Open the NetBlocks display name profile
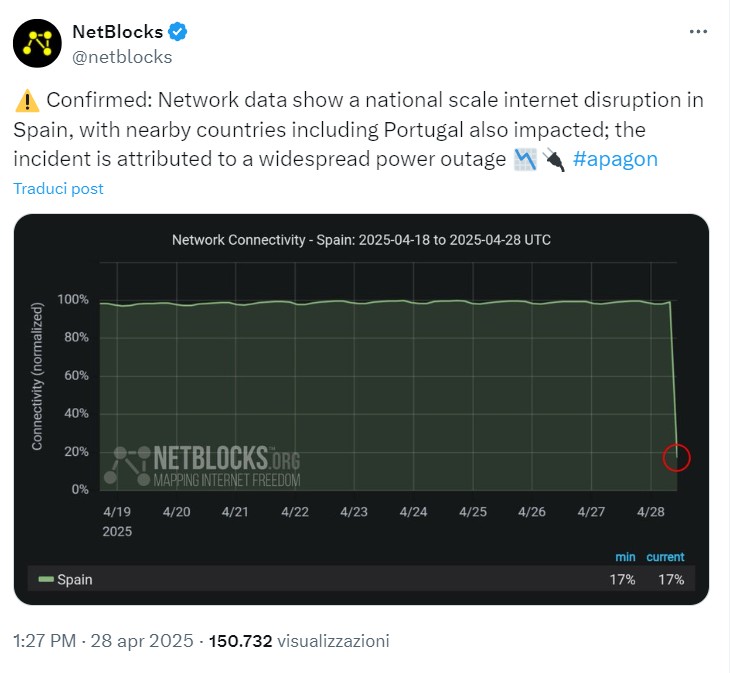Viewport: 730px width, 673px height. click(118, 32)
